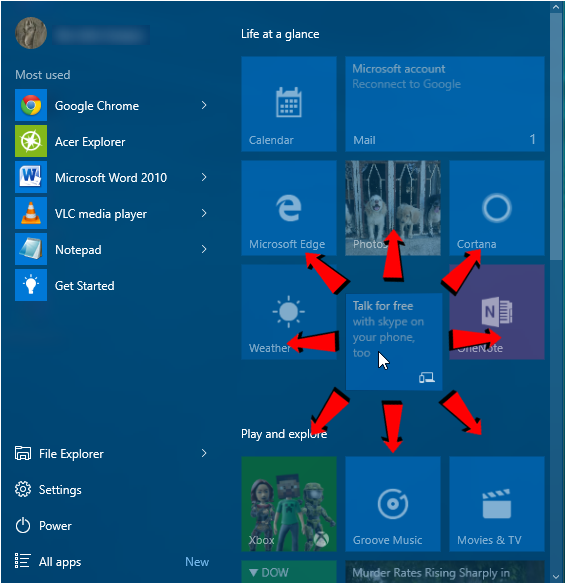Screen dimensions: 566x585
Task: Expand File Explorer submenu arrow
Action: click(204, 453)
